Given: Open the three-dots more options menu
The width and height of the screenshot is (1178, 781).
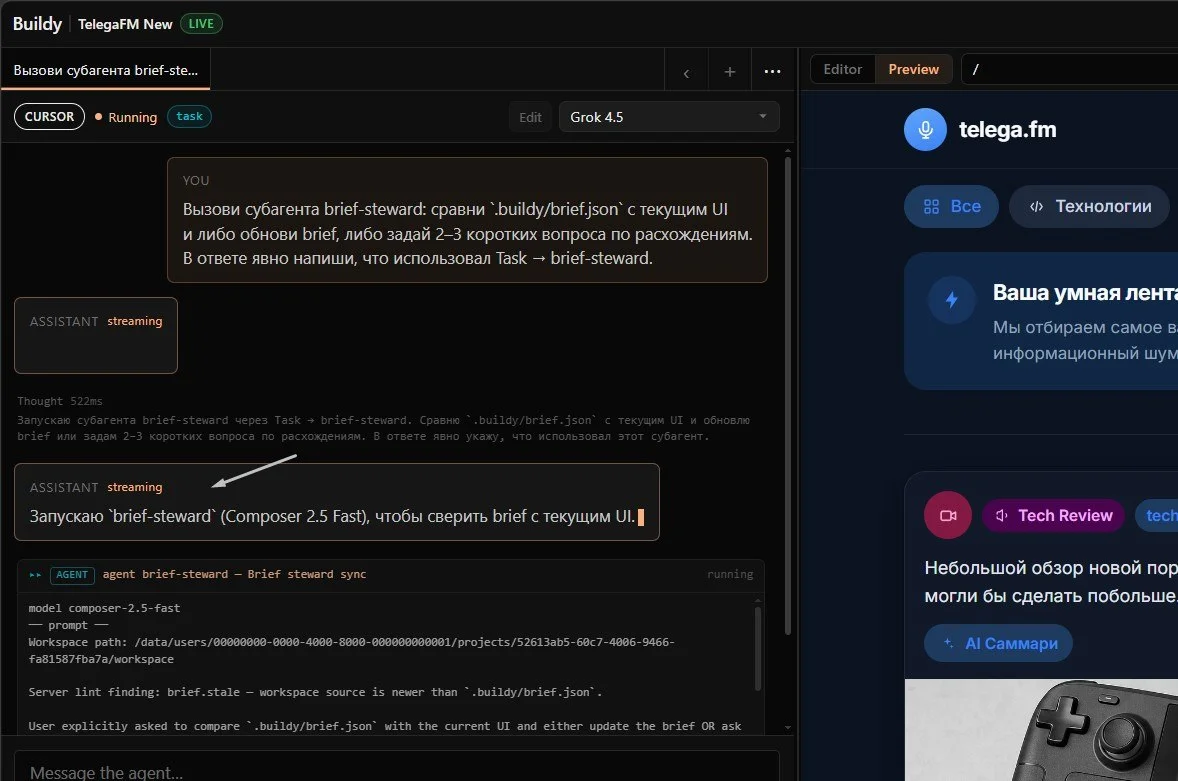Looking at the screenshot, I should point(772,72).
